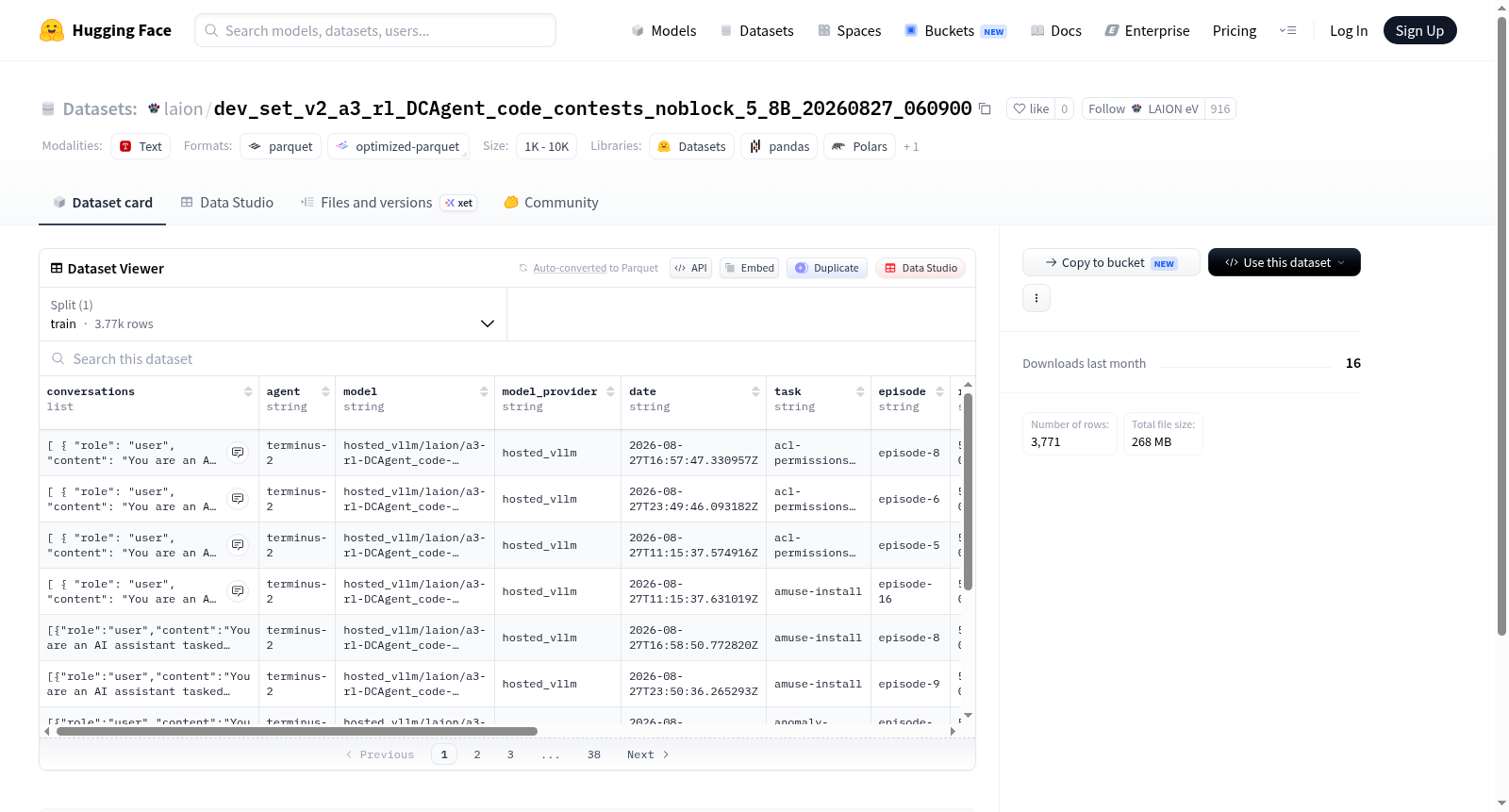Screen dimensions: 1509x812
Task: Focus the top search models field
Action: [375, 30]
